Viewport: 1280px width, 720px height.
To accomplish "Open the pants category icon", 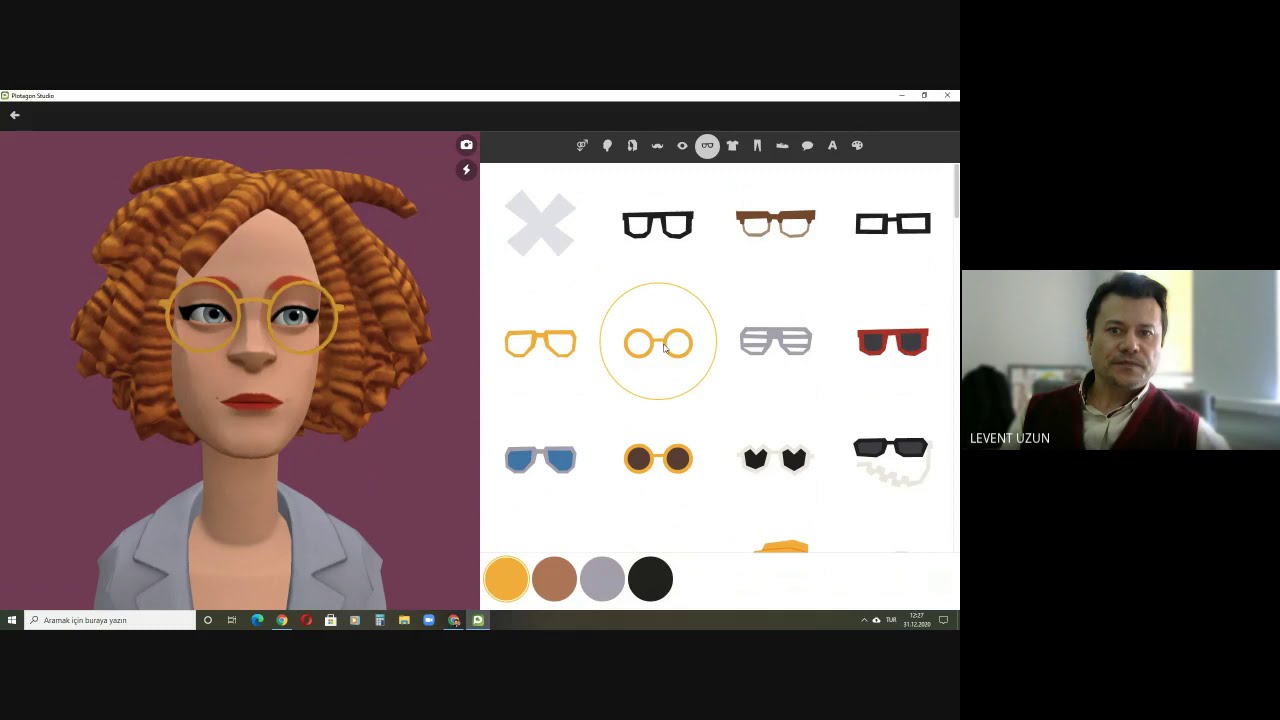I will pos(757,146).
